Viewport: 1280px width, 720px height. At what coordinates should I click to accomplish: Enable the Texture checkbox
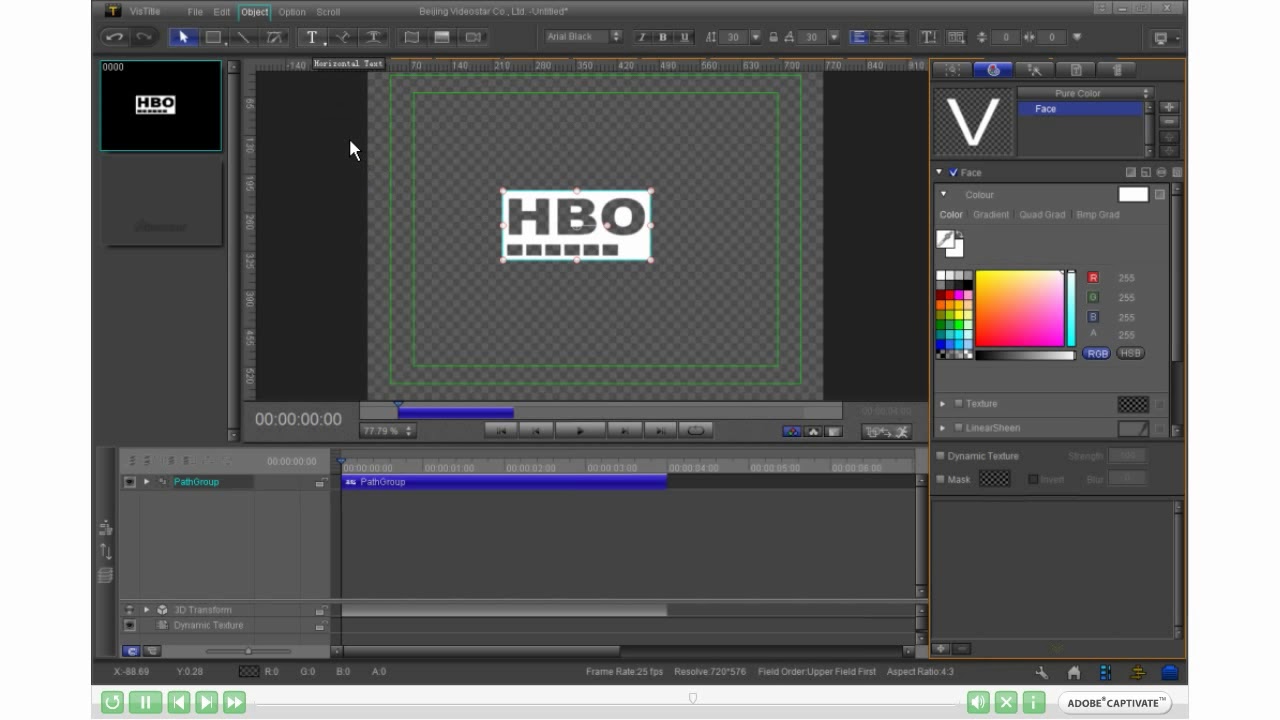[958, 403]
